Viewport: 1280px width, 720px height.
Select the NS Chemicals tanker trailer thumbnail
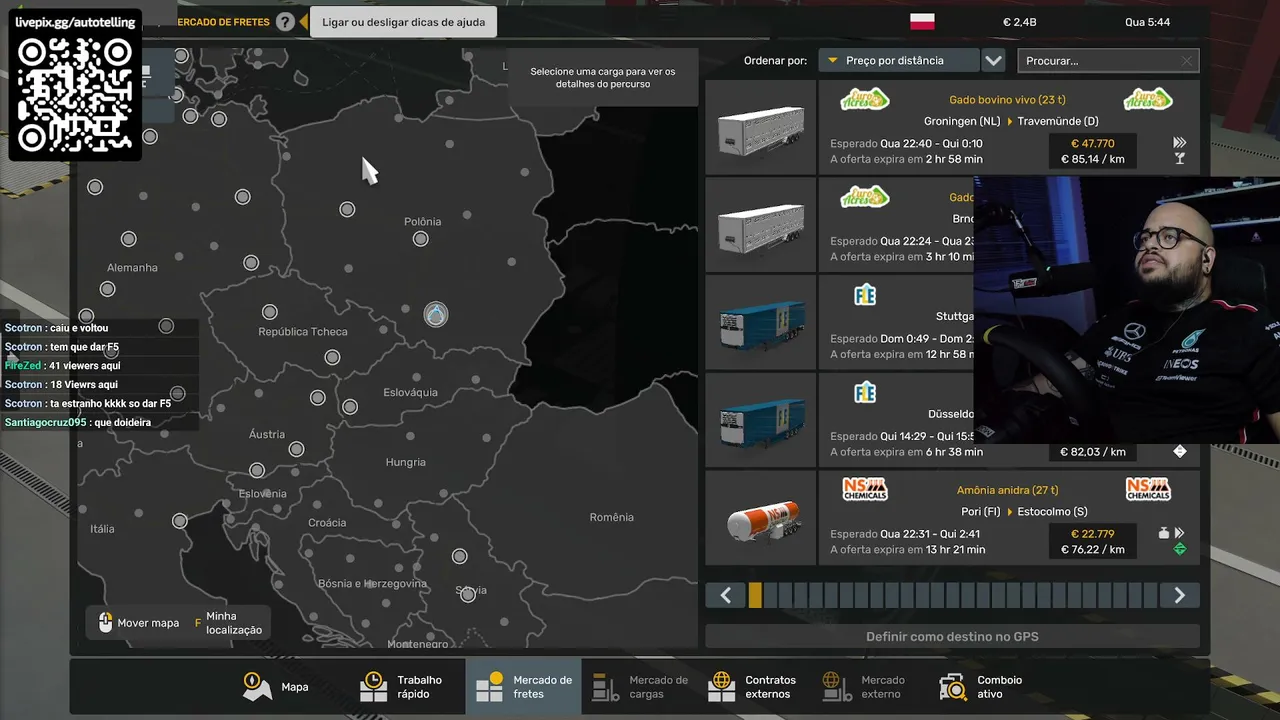point(761,518)
